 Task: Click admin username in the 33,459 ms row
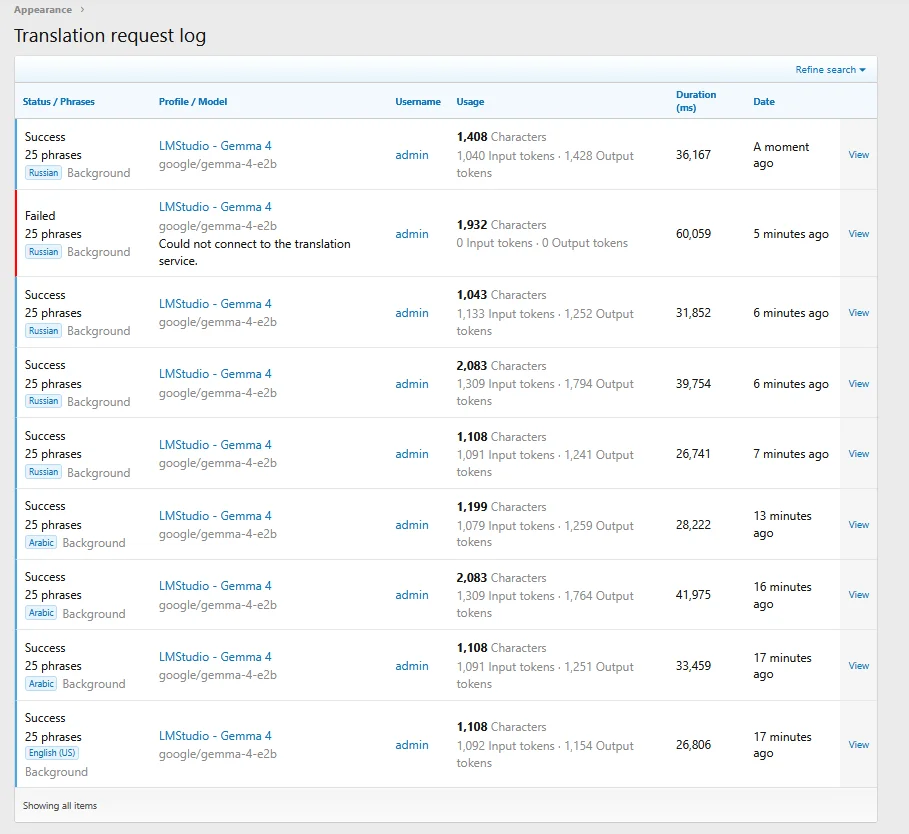point(412,666)
